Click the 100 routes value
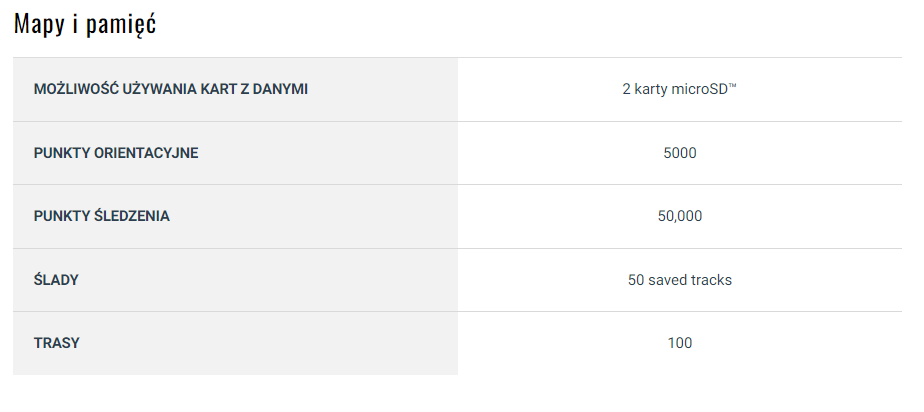This screenshot has height=412, width=924. (x=679, y=343)
